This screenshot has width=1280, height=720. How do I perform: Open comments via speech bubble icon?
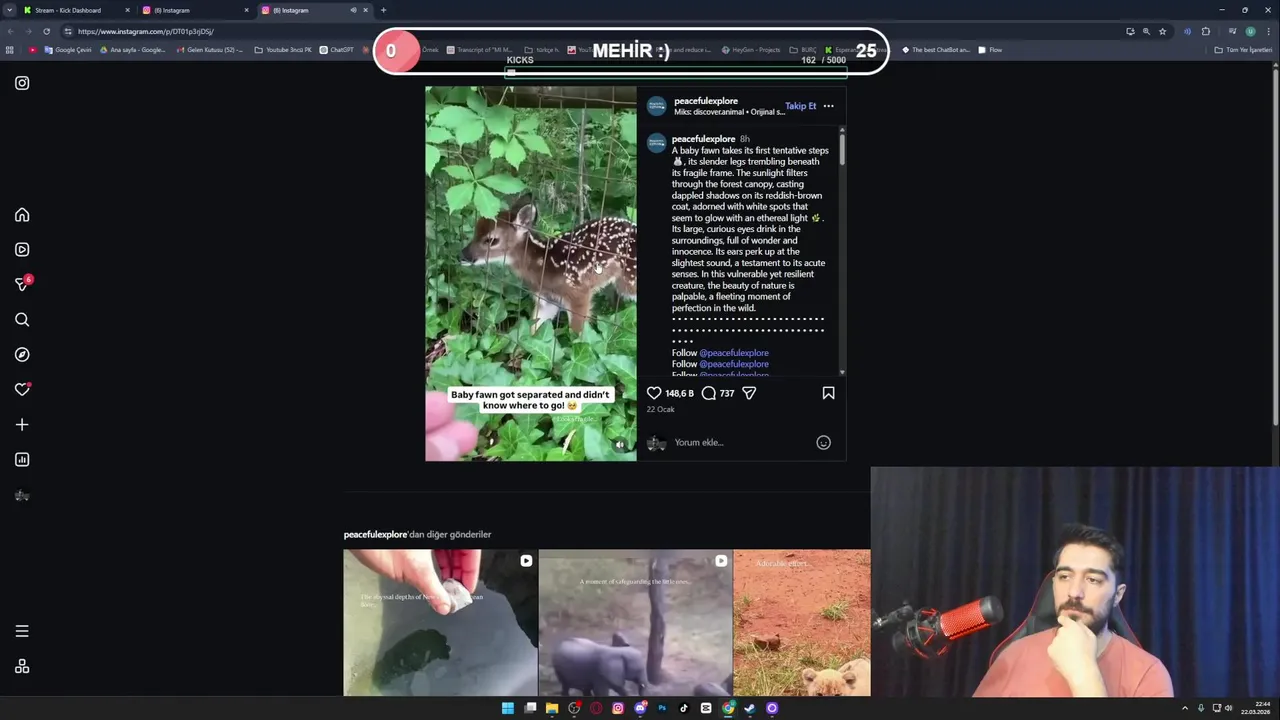709,393
